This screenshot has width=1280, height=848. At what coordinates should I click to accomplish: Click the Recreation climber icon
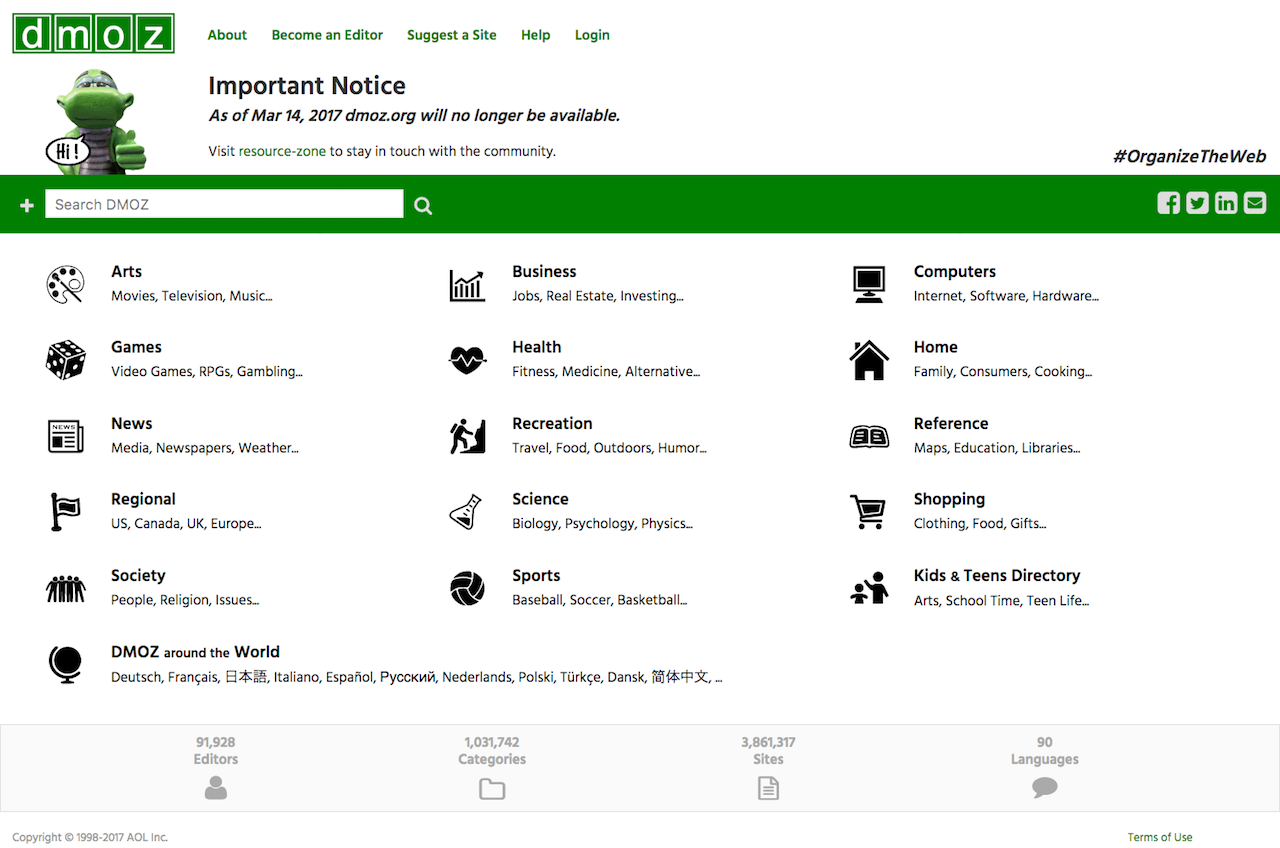pos(467,436)
